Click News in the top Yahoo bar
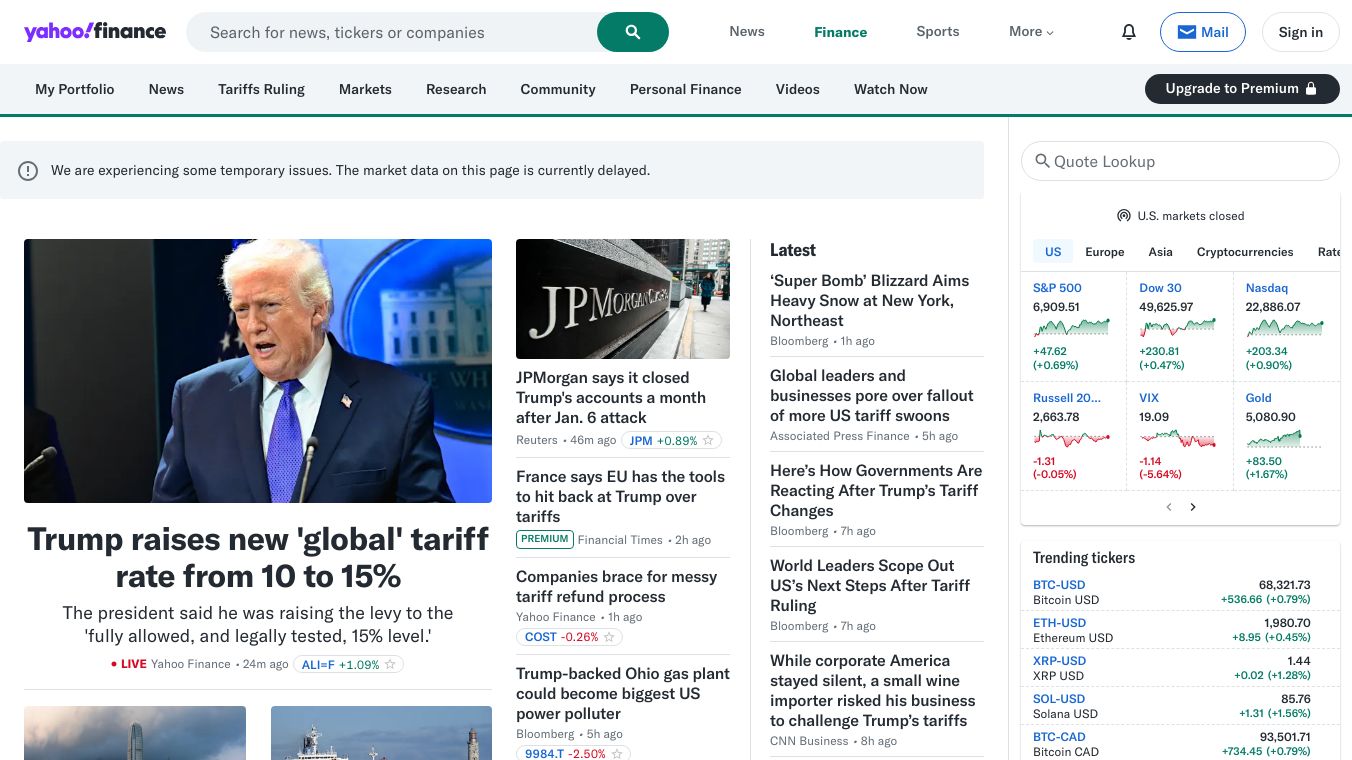Viewport: 1352px width, 760px height. click(x=747, y=32)
